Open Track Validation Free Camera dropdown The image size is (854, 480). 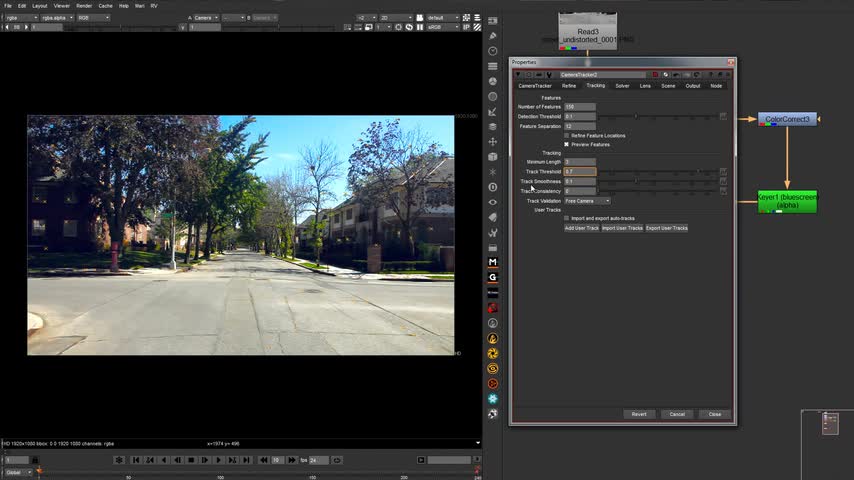[x=587, y=201]
